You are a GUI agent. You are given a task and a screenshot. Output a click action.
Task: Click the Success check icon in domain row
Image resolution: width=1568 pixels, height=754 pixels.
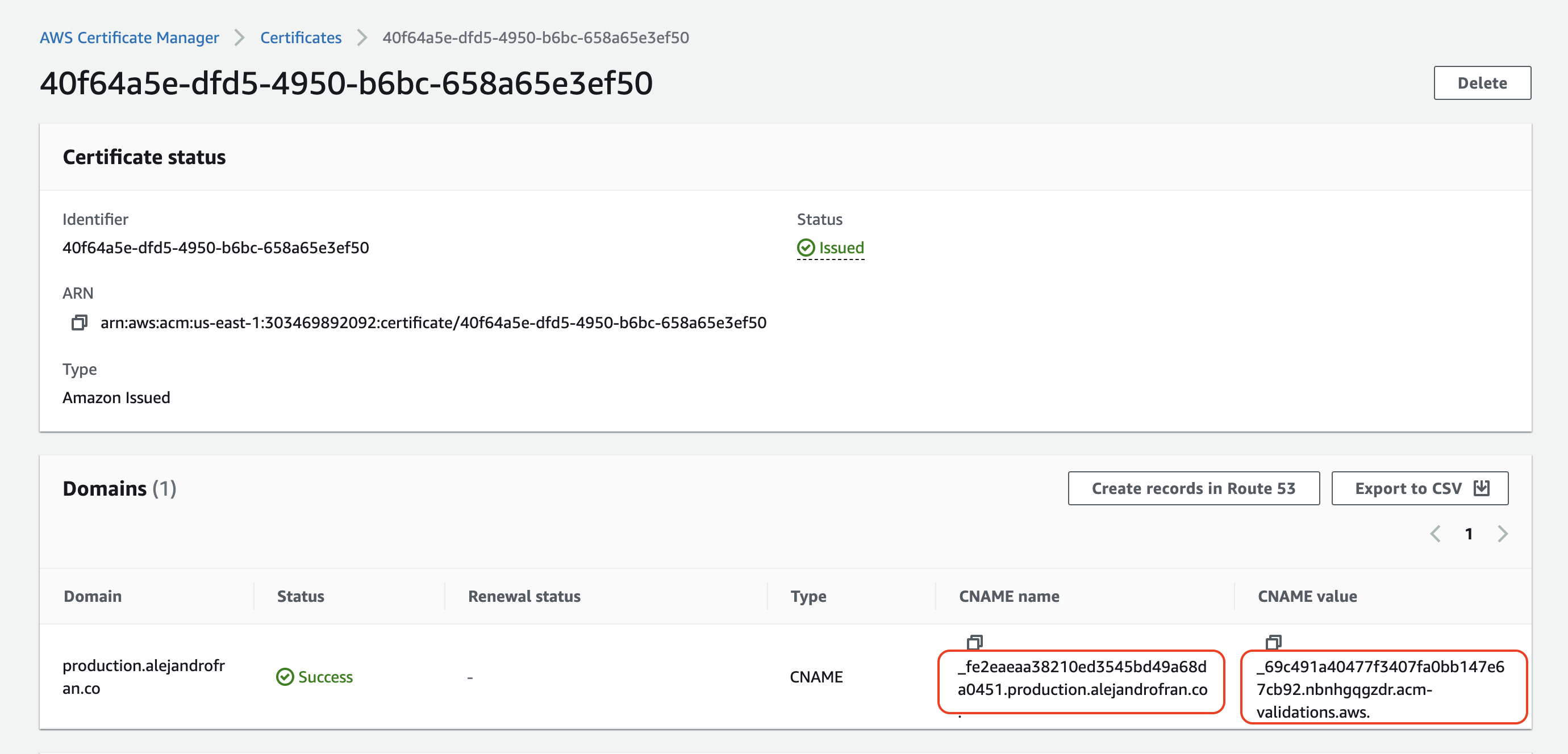click(284, 677)
